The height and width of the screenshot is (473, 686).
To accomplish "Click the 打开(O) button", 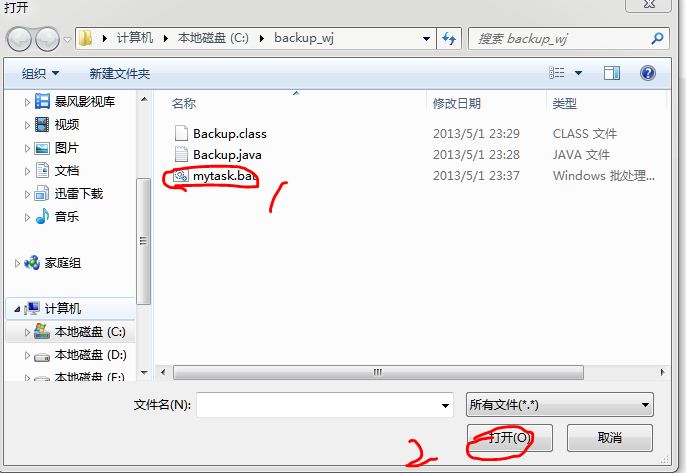I will tap(510, 438).
